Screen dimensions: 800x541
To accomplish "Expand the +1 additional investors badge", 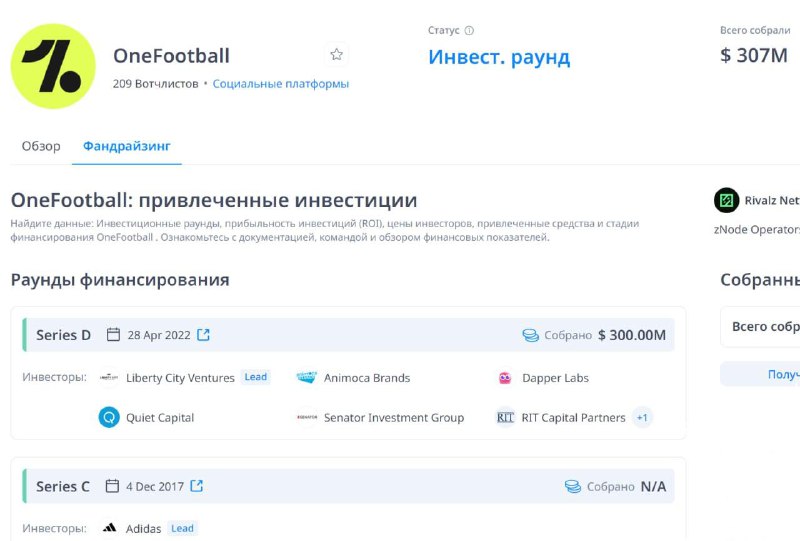I will [x=642, y=417].
